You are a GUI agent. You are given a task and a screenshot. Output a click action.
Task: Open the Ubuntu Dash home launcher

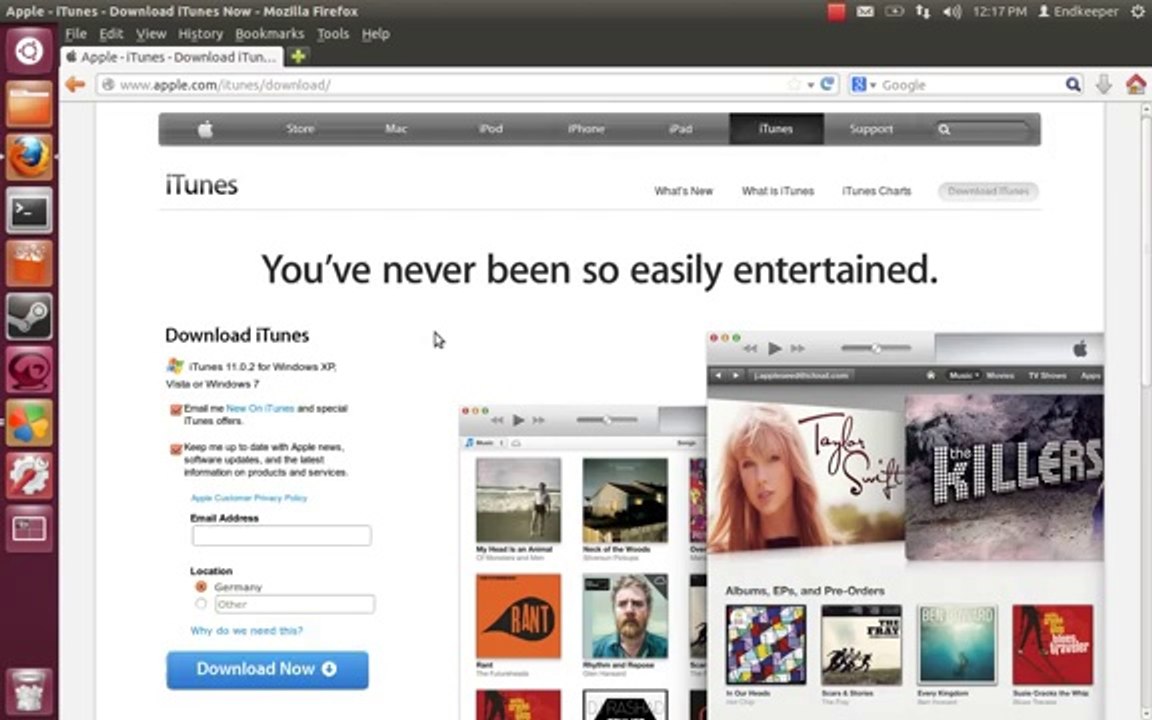pos(29,51)
